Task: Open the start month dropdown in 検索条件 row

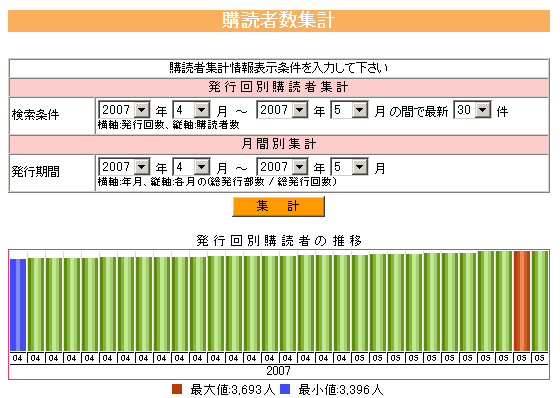Action: coord(191,110)
